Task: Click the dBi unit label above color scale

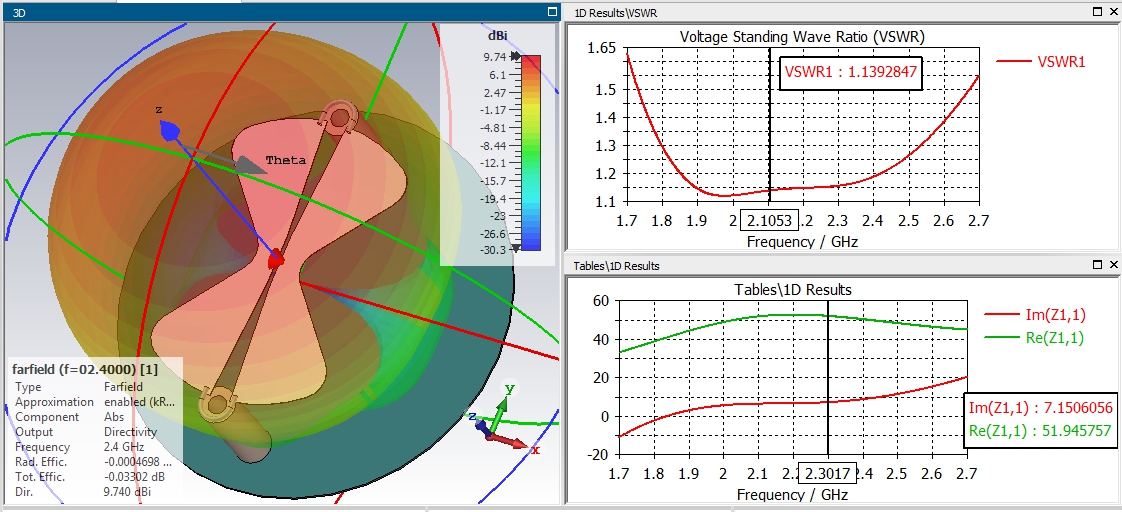Action: [x=498, y=35]
